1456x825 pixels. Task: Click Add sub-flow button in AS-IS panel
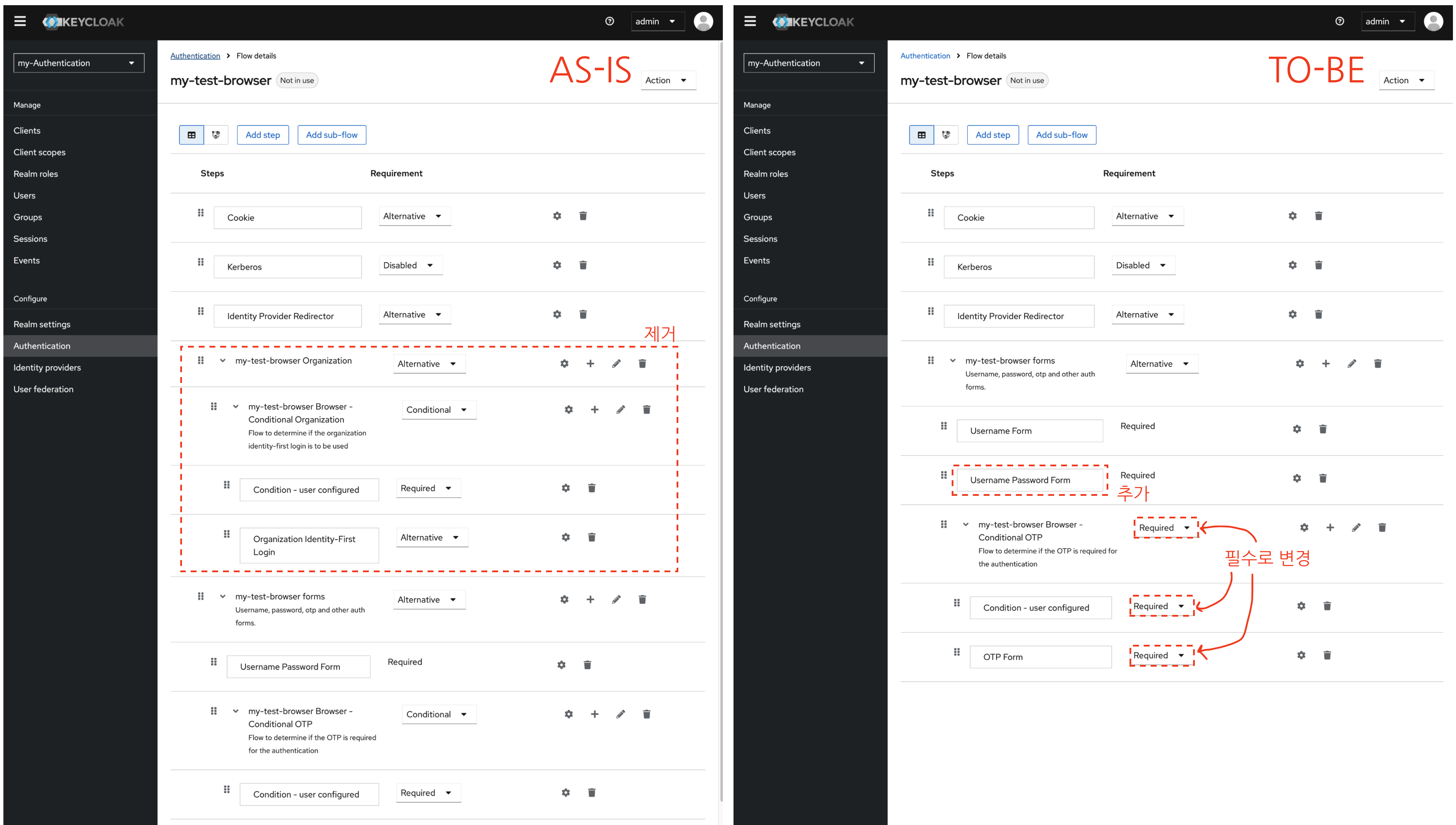pos(332,135)
